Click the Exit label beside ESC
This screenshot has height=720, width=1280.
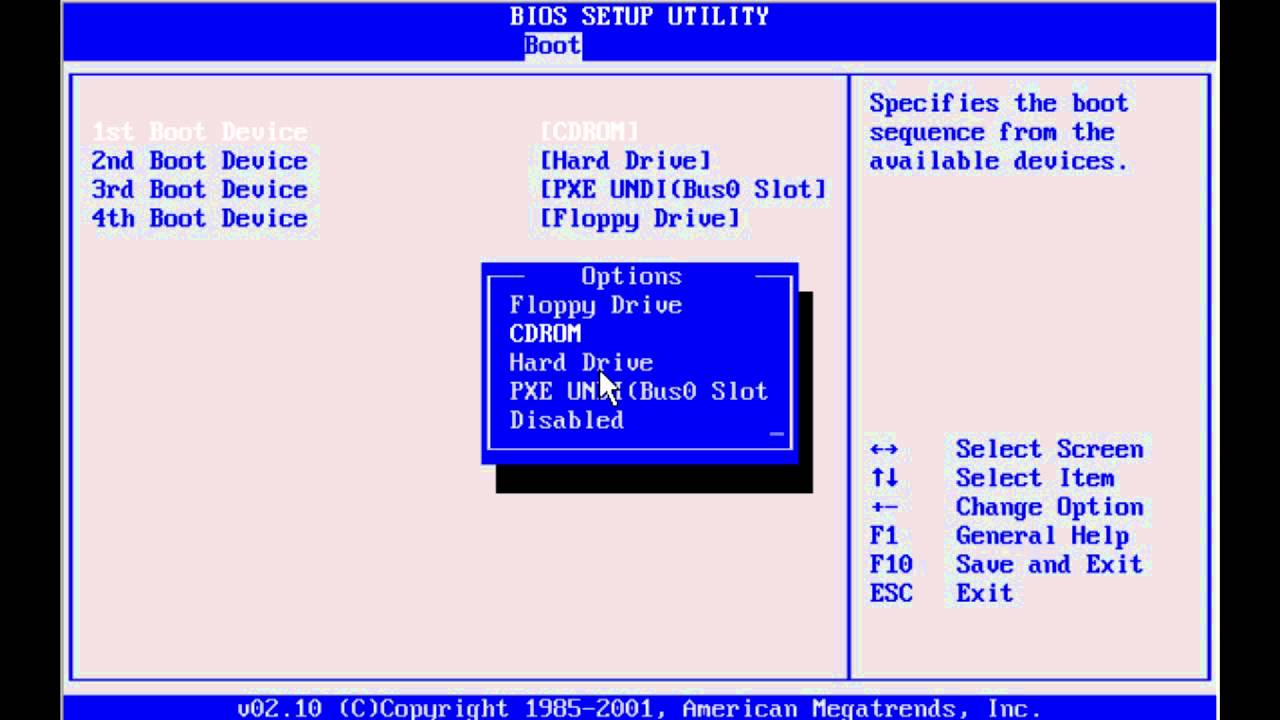(984, 594)
